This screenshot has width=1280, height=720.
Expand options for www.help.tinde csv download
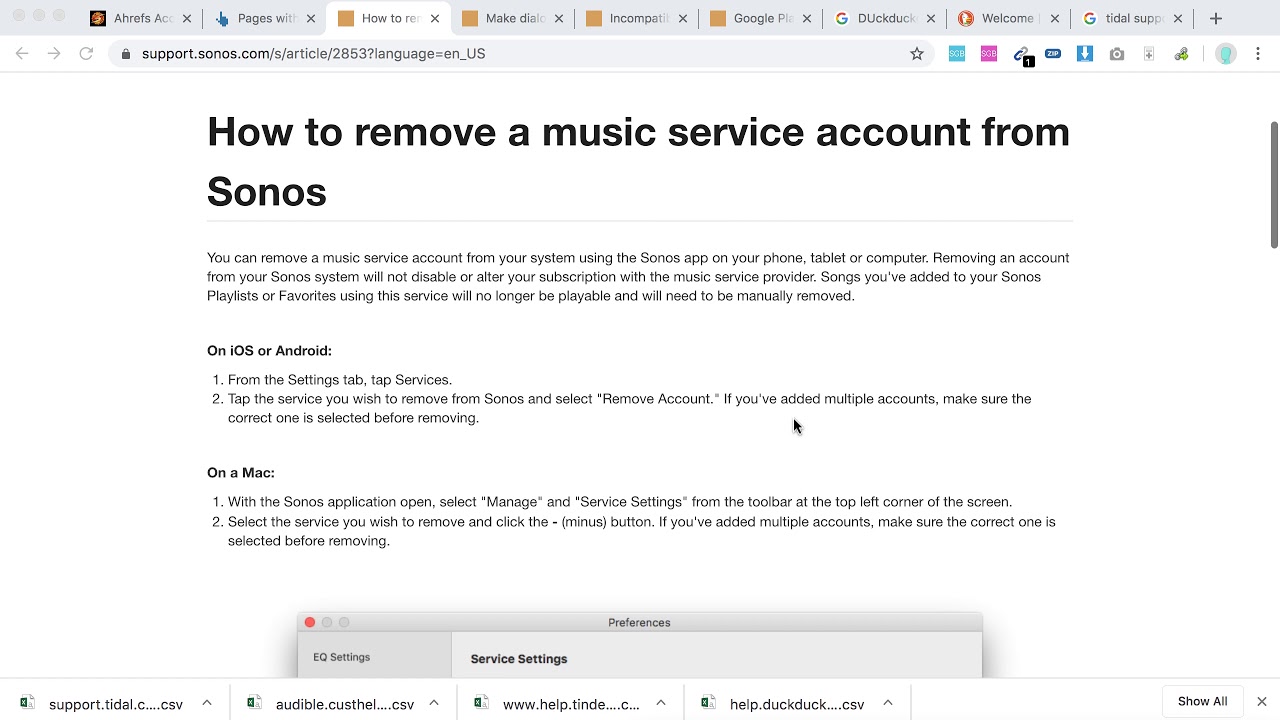coord(661,703)
